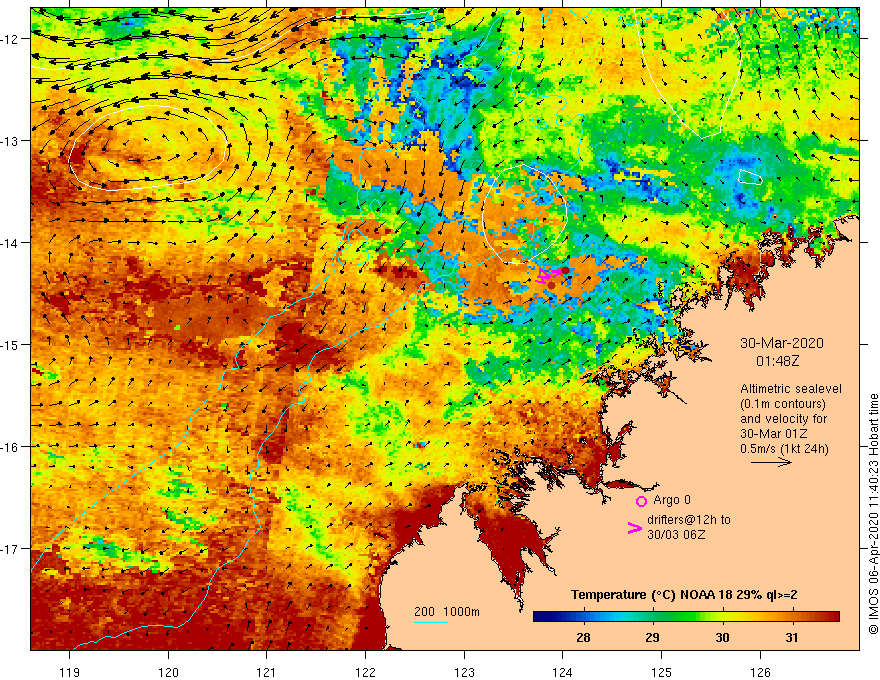The height and width of the screenshot is (680, 880).
Task: Click the temperature color bar at 30
Action: pyautogui.click(x=722, y=617)
